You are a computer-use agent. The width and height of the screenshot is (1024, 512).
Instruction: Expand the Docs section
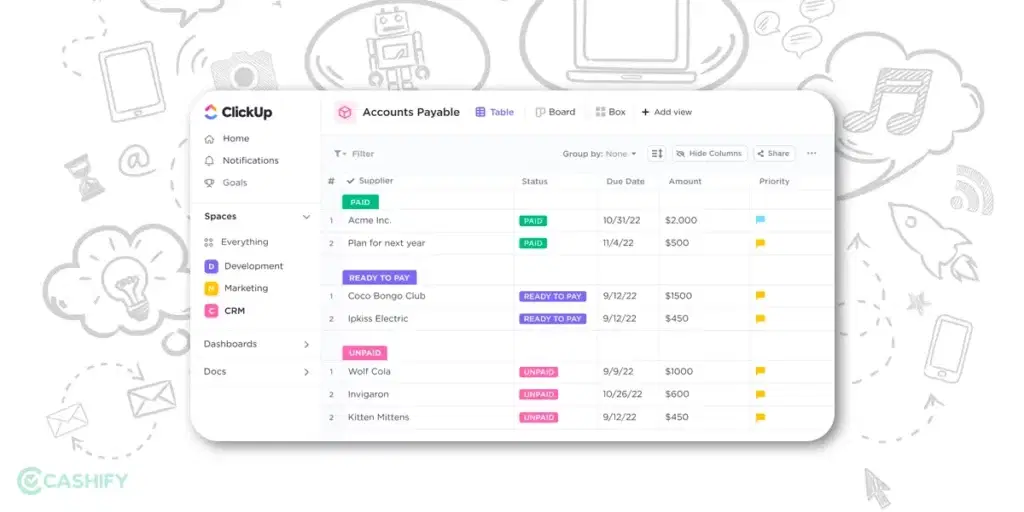pos(306,372)
